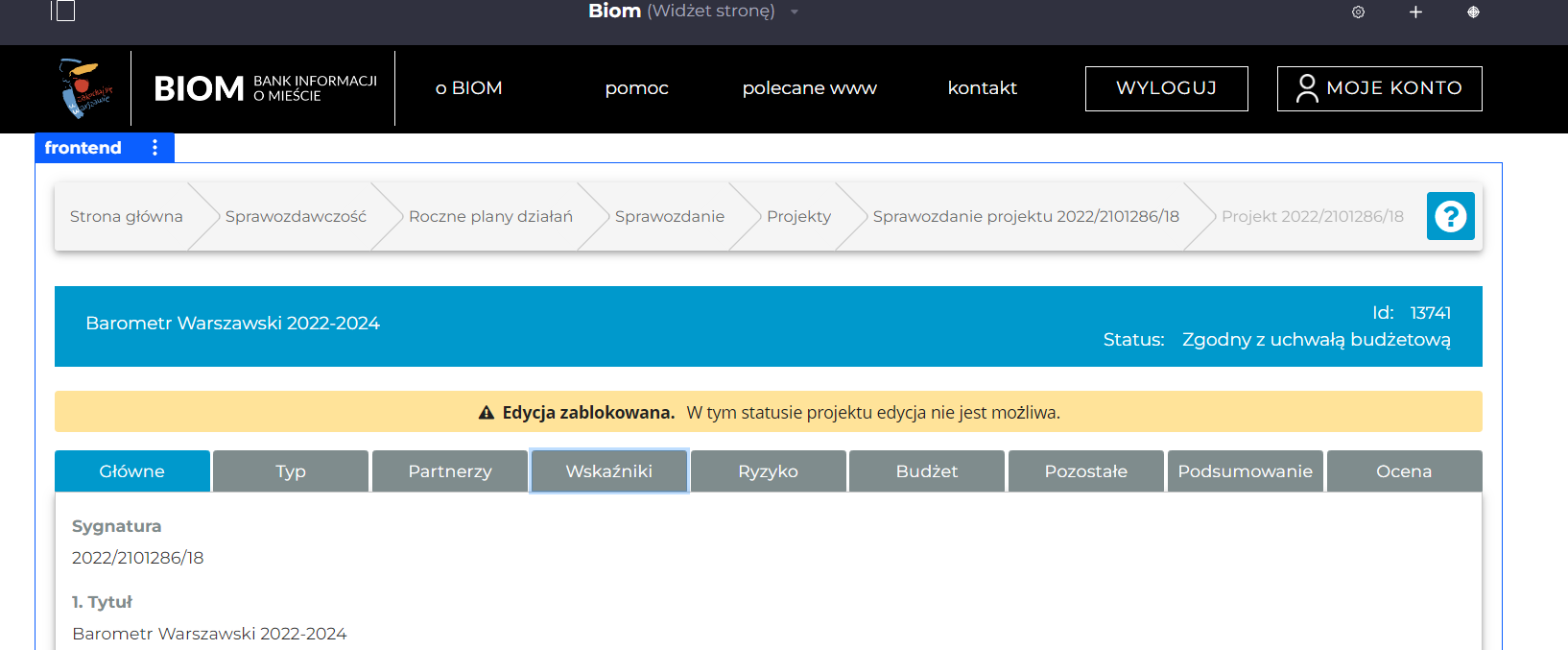Screen dimensions: 1568x650
Task: Select the Partnerzy tab
Action: coord(450,471)
